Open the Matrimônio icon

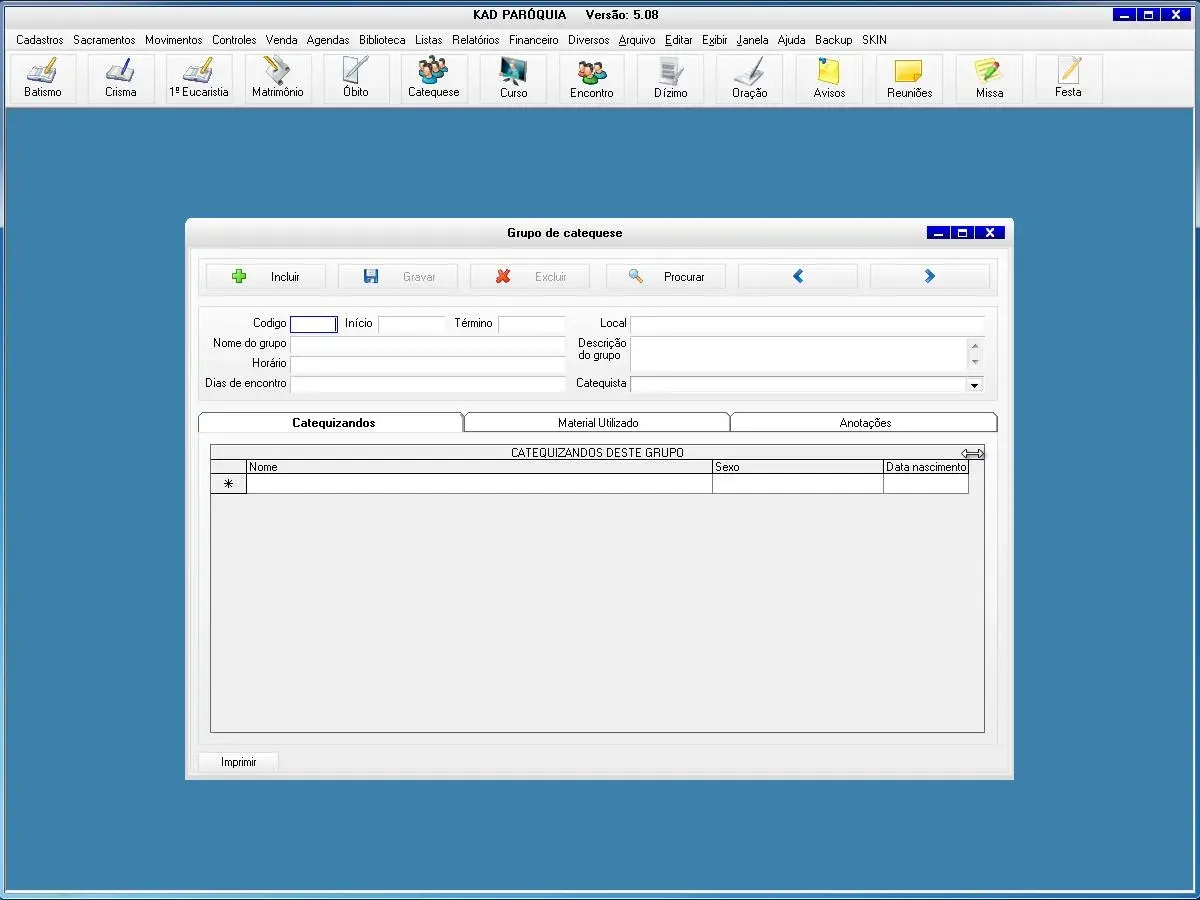tap(278, 79)
